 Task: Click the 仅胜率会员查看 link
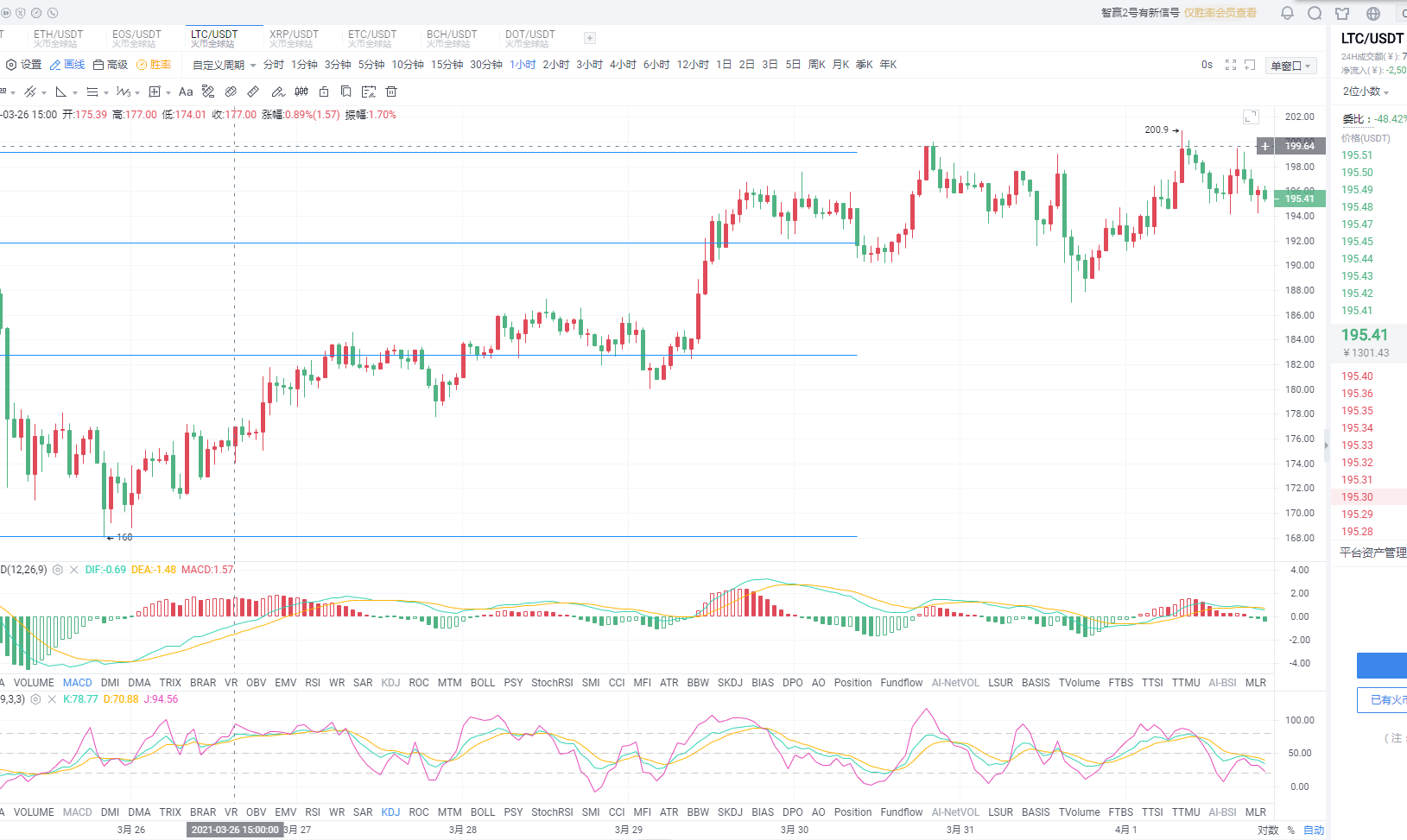(1220, 13)
